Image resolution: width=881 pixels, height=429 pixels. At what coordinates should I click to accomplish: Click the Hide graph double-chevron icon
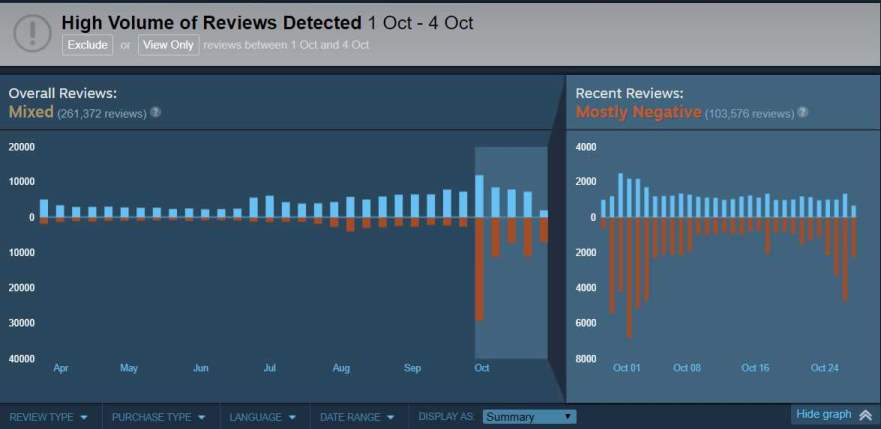pos(865,415)
